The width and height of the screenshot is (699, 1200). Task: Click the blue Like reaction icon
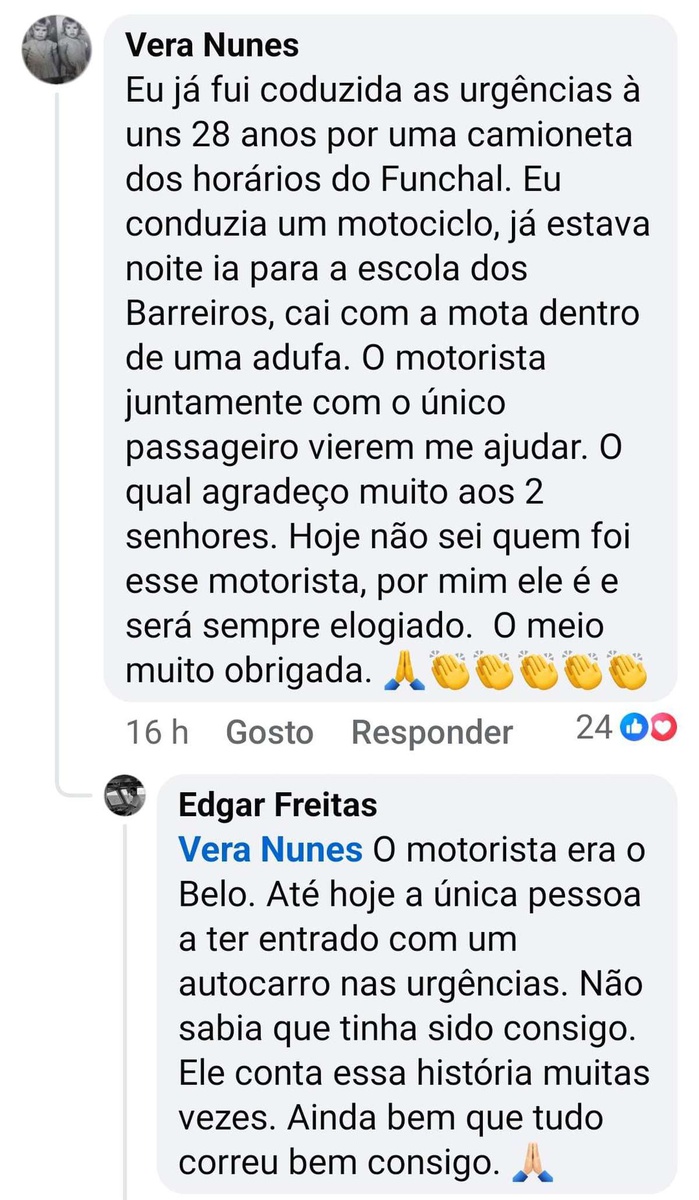coord(634,728)
